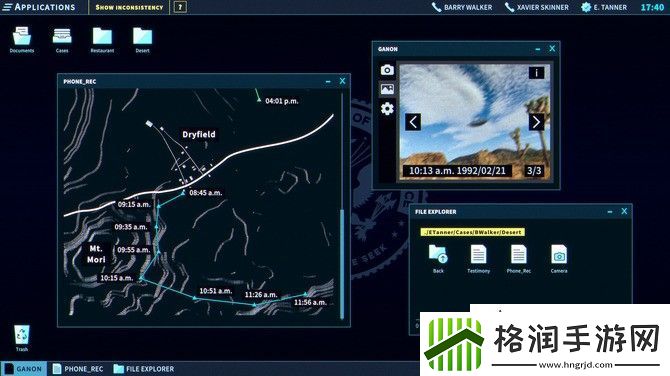Switch to Ganon in the taskbar

[24, 369]
